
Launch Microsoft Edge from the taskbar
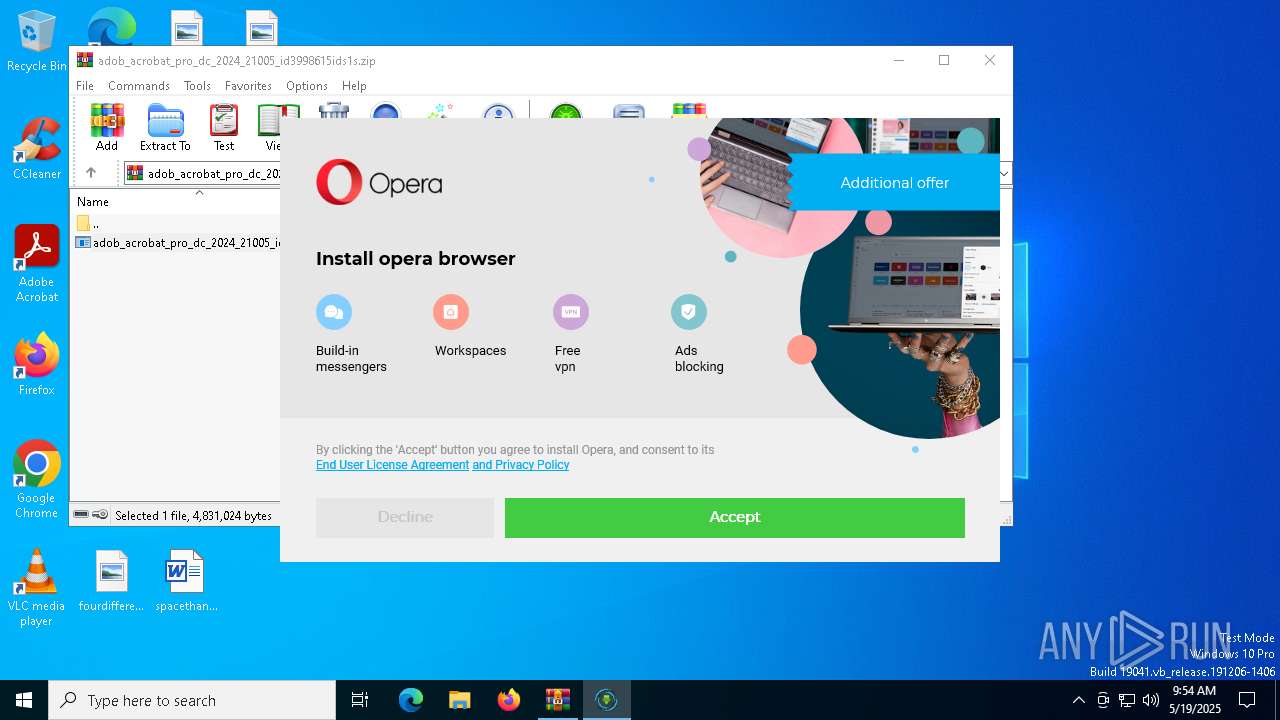[x=411, y=700]
